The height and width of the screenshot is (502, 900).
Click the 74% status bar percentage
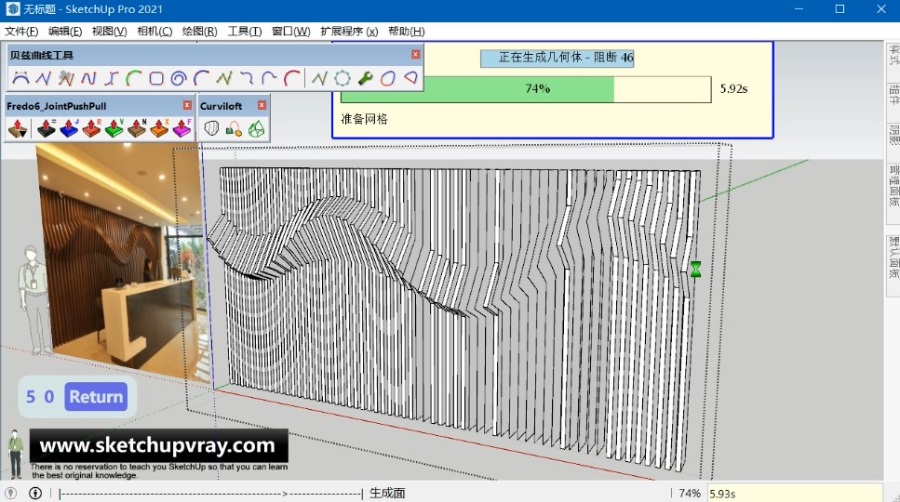click(689, 493)
